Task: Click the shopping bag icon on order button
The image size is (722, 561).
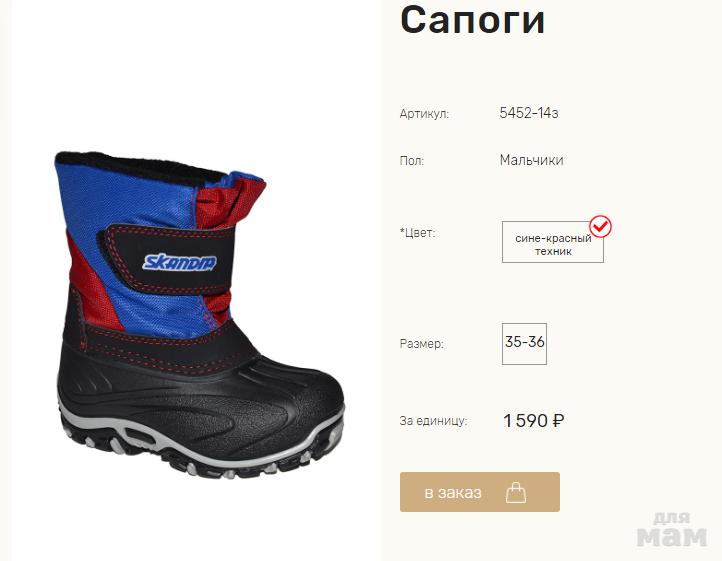Action: point(516,492)
